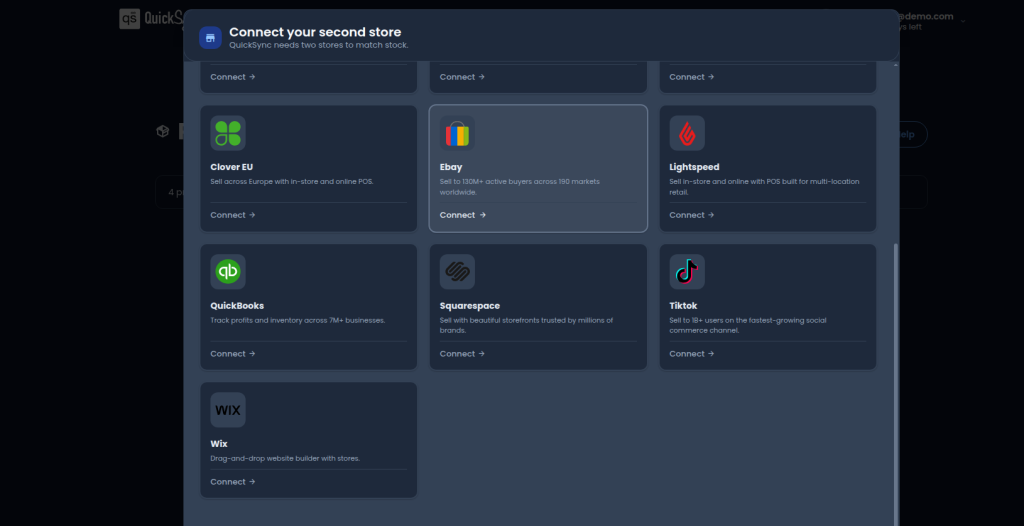The image size is (1024, 526).
Task: Click the dialog vertical scrollbar thumb
Action: tap(895, 384)
